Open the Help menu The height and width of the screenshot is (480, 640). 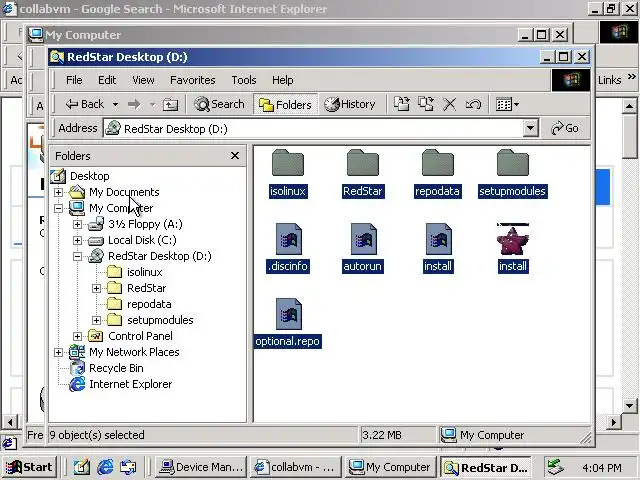click(282, 80)
